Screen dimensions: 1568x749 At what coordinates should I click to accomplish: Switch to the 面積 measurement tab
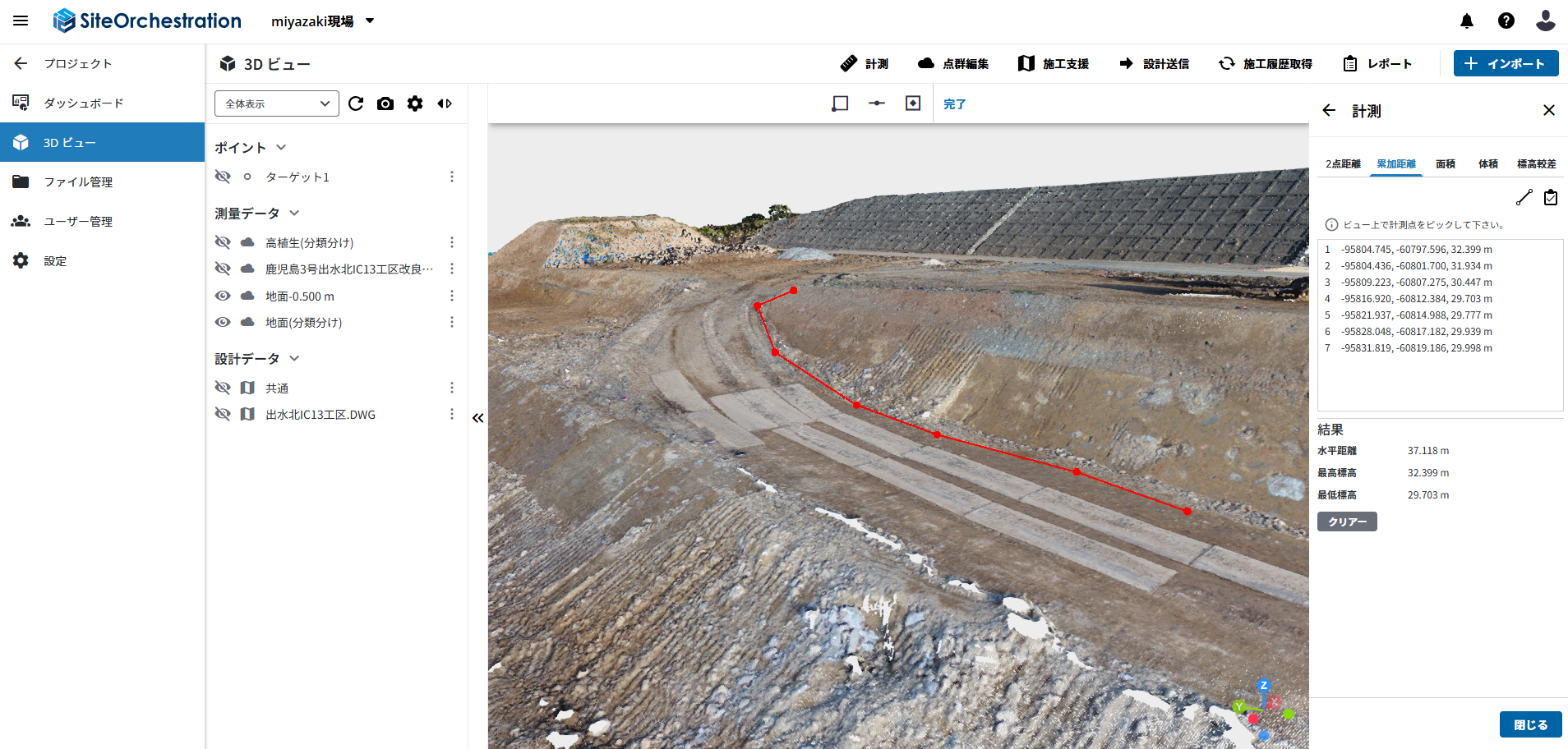click(1446, 164)
